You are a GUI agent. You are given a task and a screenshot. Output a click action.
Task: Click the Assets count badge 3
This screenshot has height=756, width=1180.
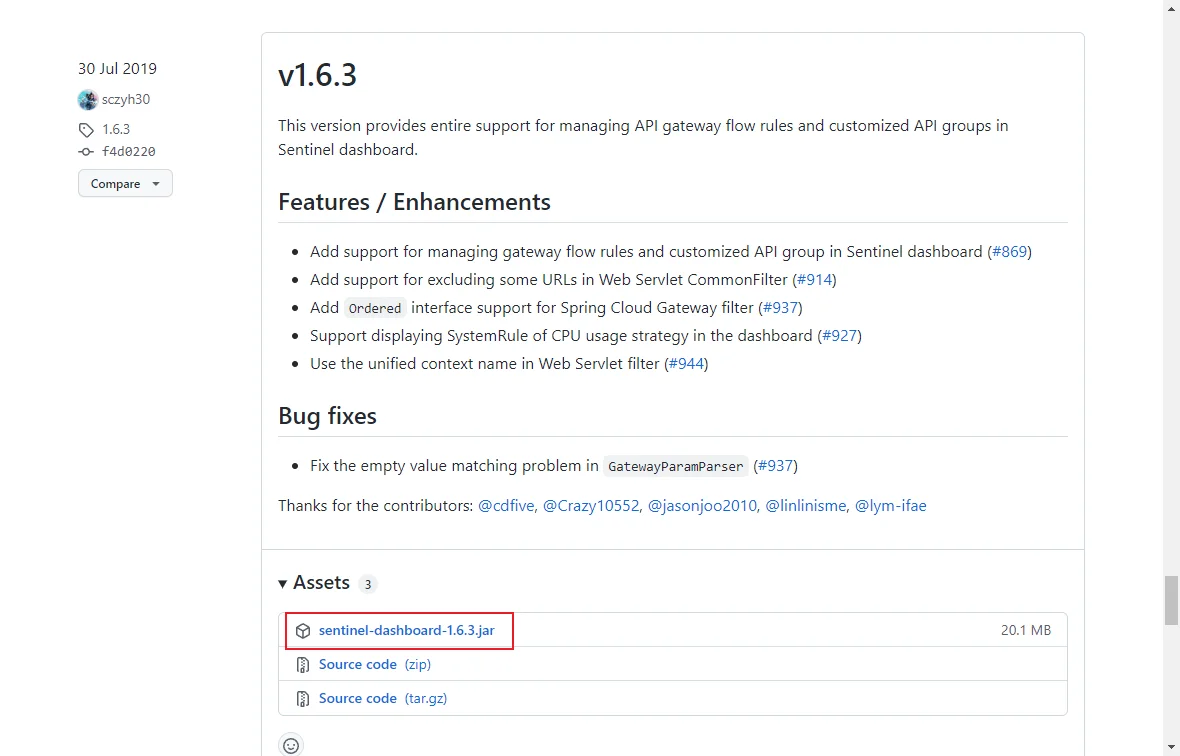367,584
